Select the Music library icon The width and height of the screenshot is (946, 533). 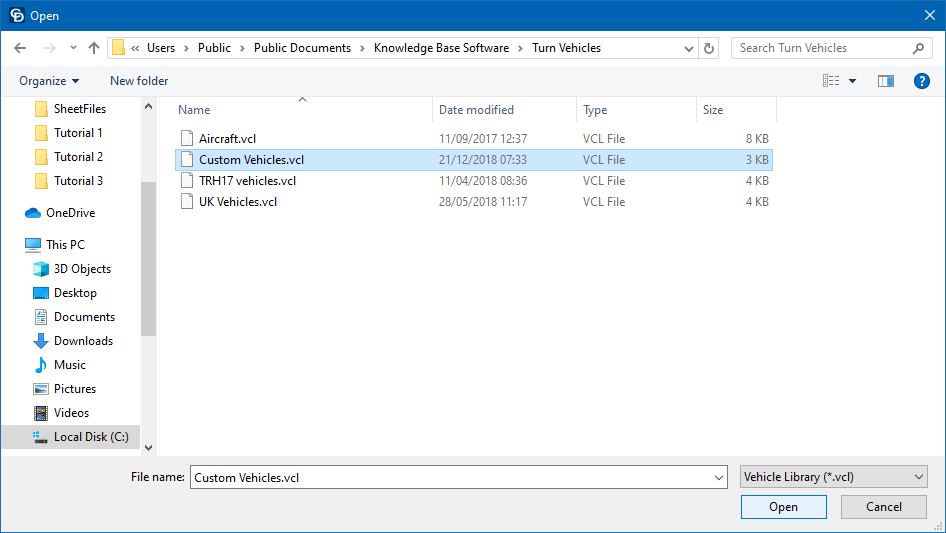(41, 365)
